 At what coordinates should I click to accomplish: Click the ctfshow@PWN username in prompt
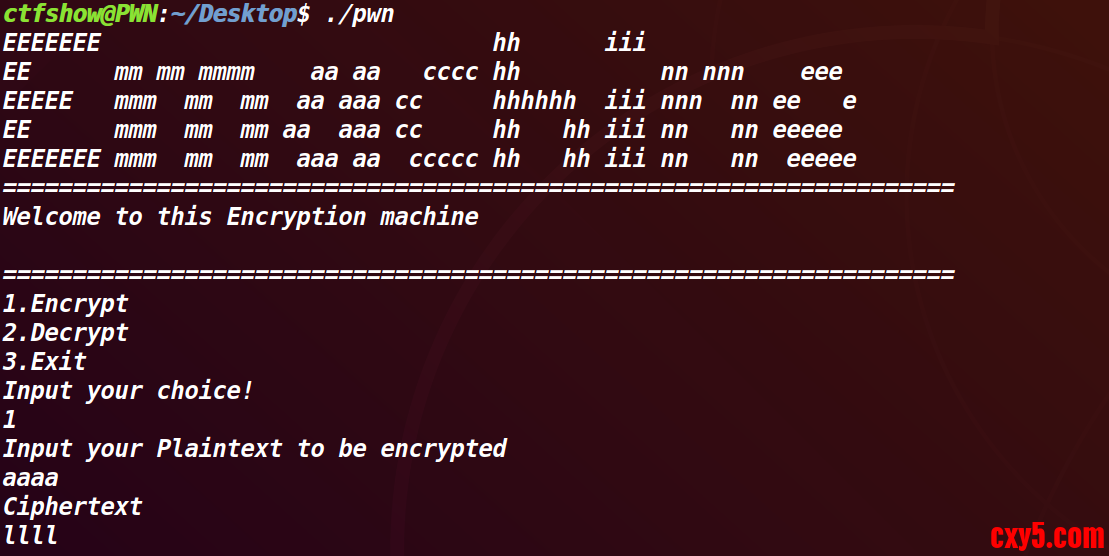[79, 14]
